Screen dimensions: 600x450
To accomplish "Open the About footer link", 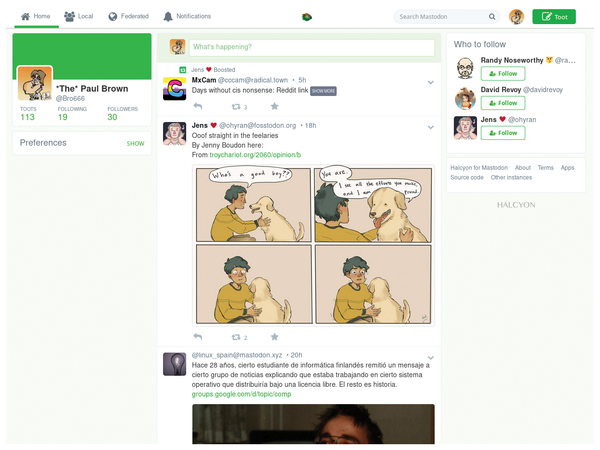I will coord(523,168).
